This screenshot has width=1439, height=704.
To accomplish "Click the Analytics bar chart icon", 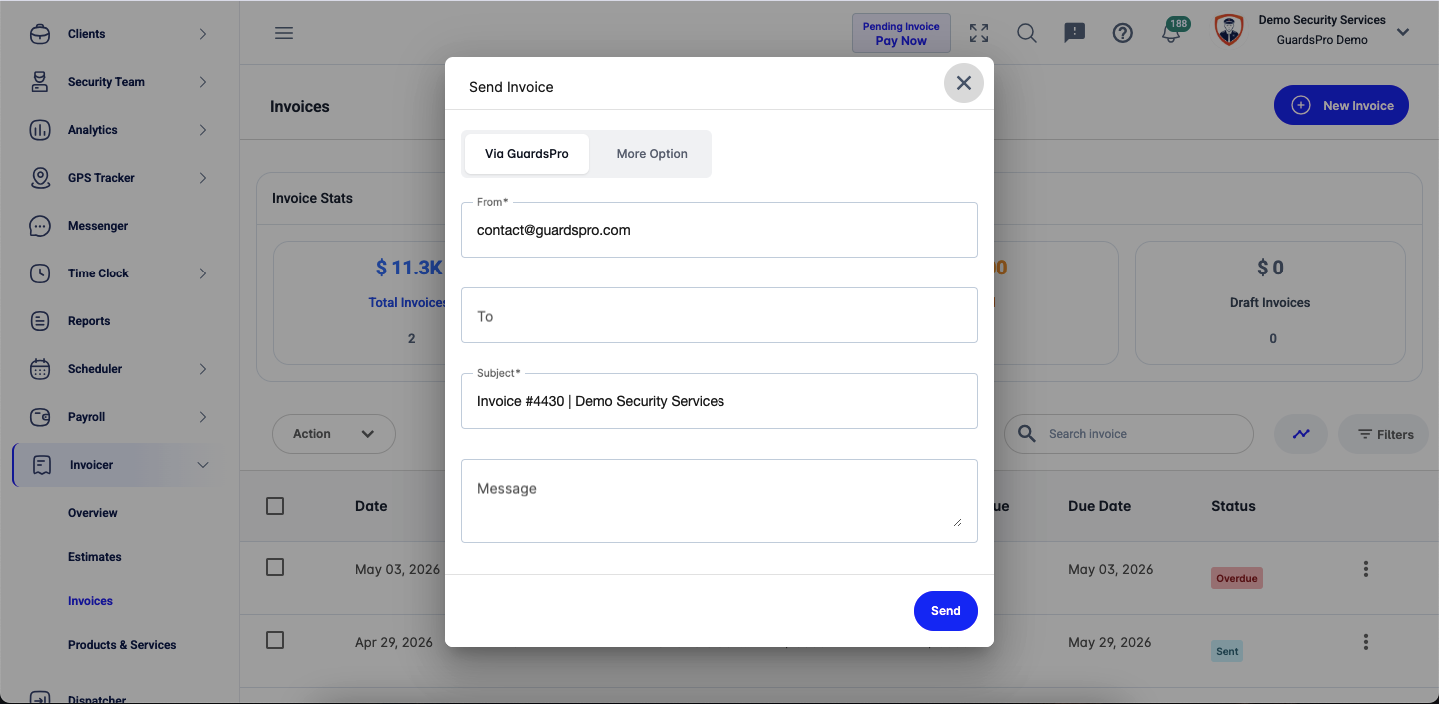I will [40, 130].
